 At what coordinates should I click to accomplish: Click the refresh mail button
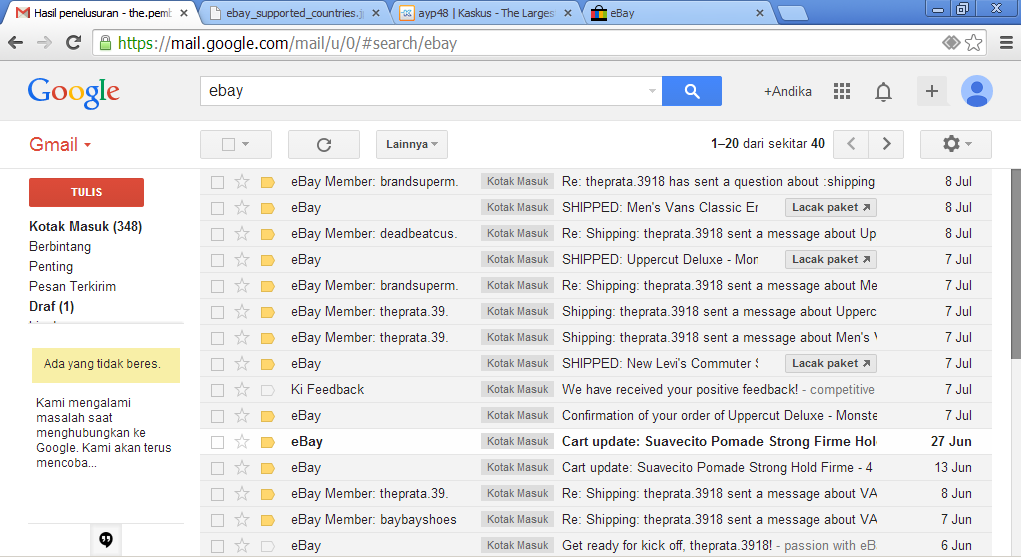(324, 145)
